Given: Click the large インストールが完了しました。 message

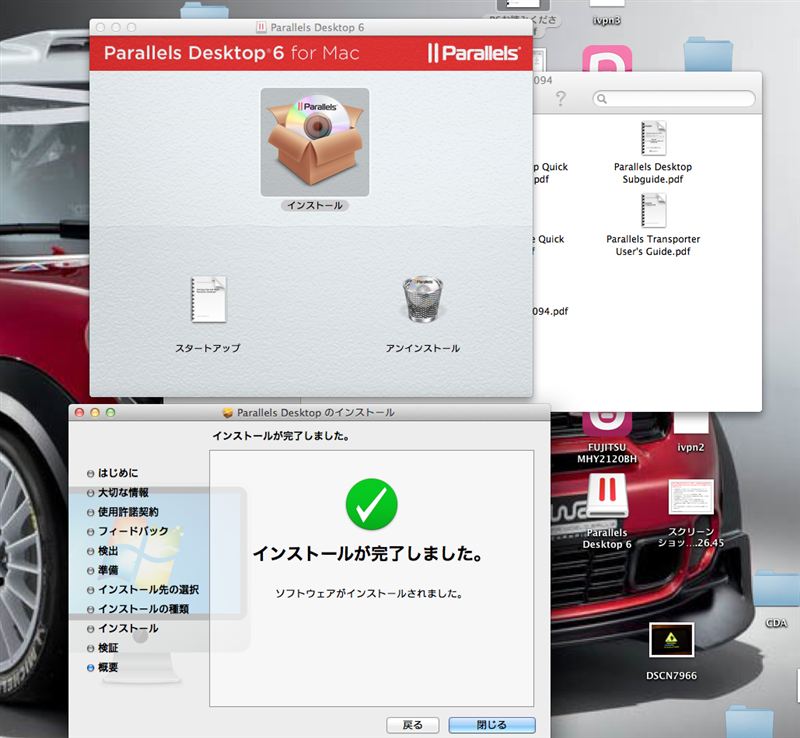Looking at the screenshot, I should tap(368, 554).
